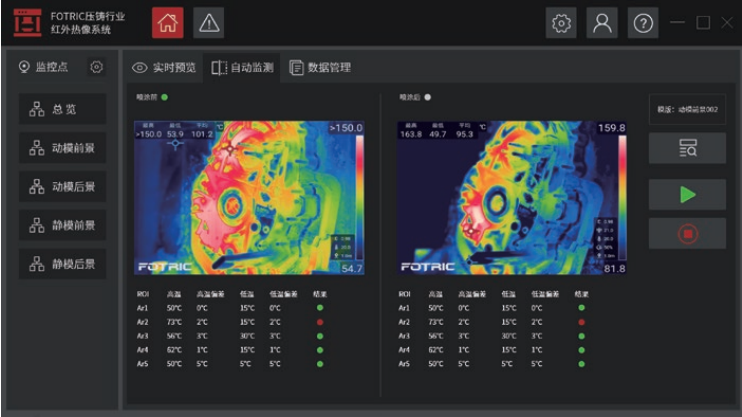
Task: Click right table Ar3 row label
Action: pos(404,336)
